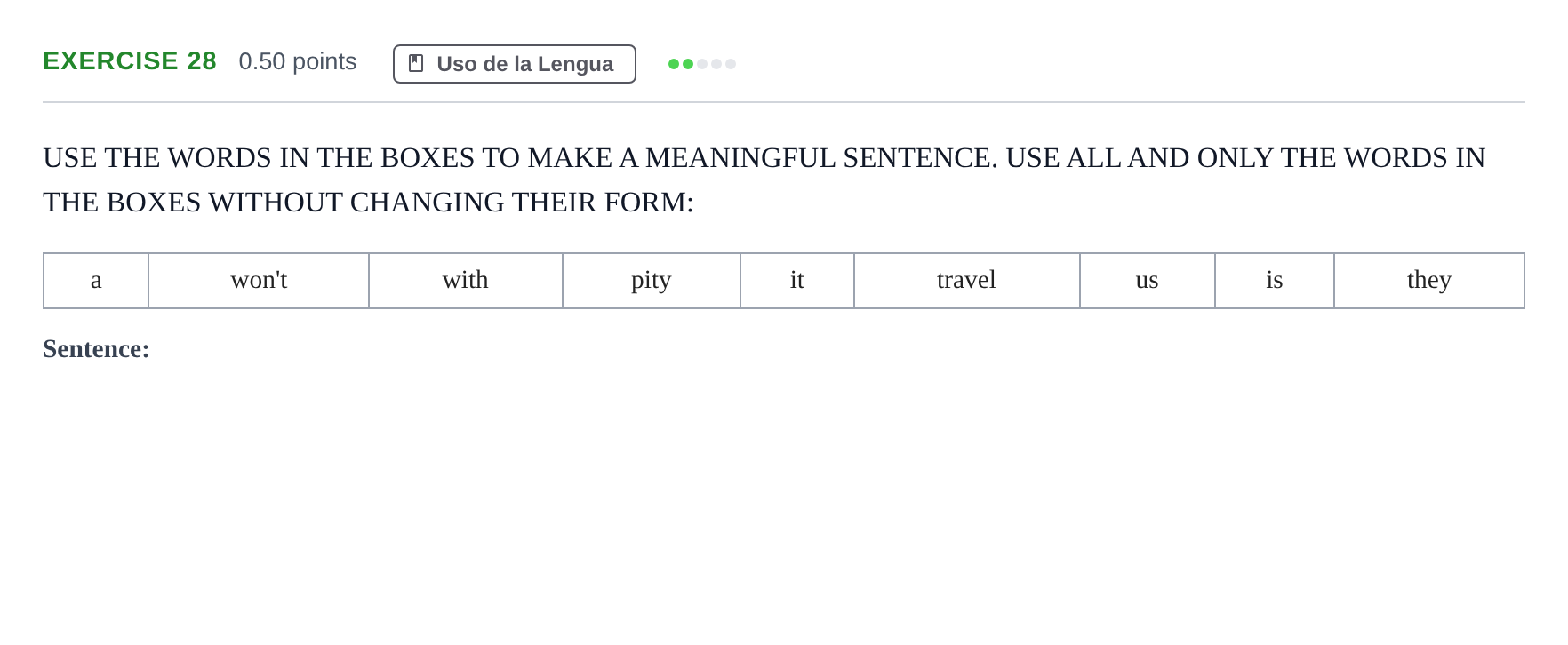The width and height of the screenshot is (1568, 645).
Task: Open the Uso de la Lengua tag
Action: (x=515, y=64)
